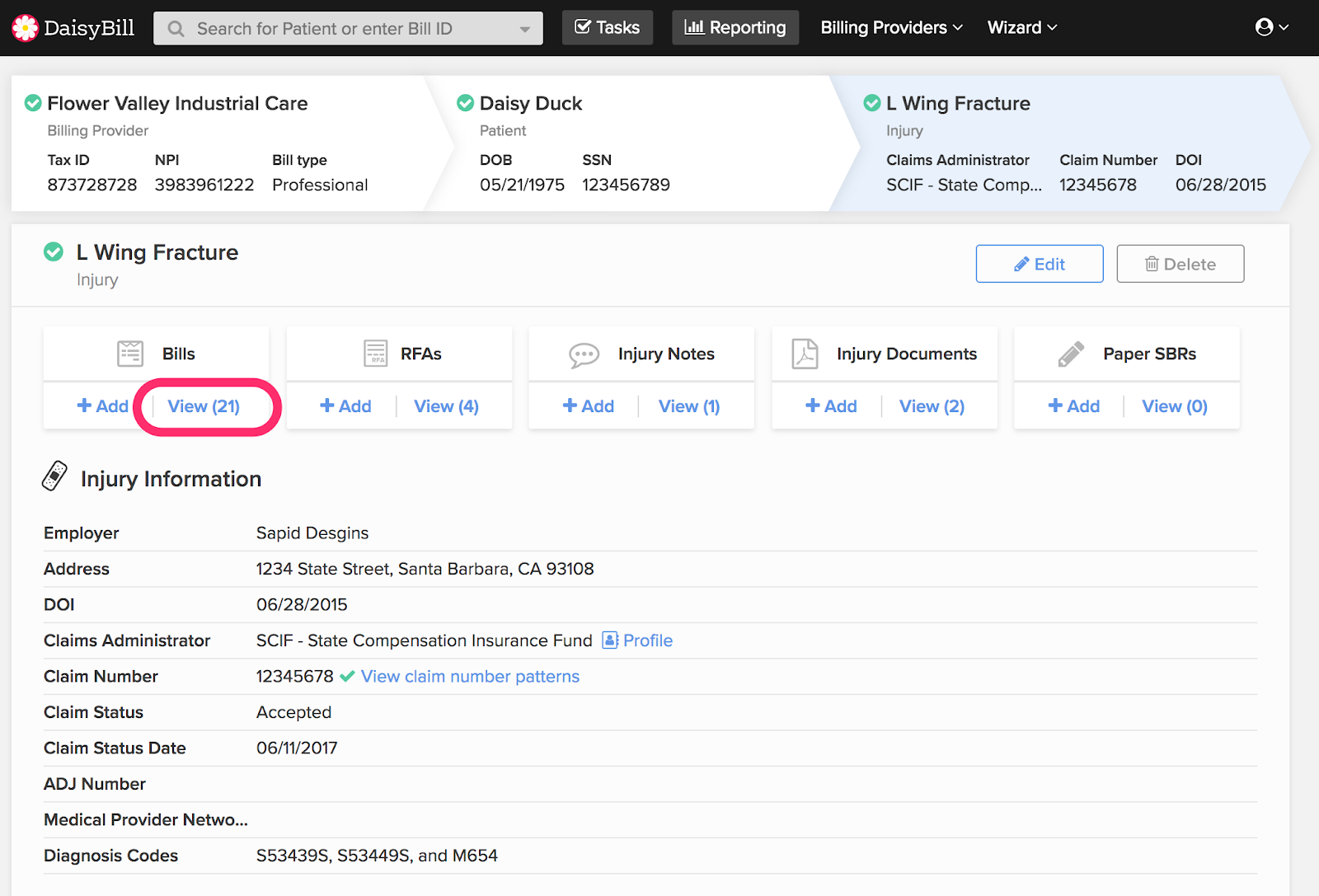This screenshot has height=896, width=1319.
Task: Add a new Bill
Action: coord(102,406)
